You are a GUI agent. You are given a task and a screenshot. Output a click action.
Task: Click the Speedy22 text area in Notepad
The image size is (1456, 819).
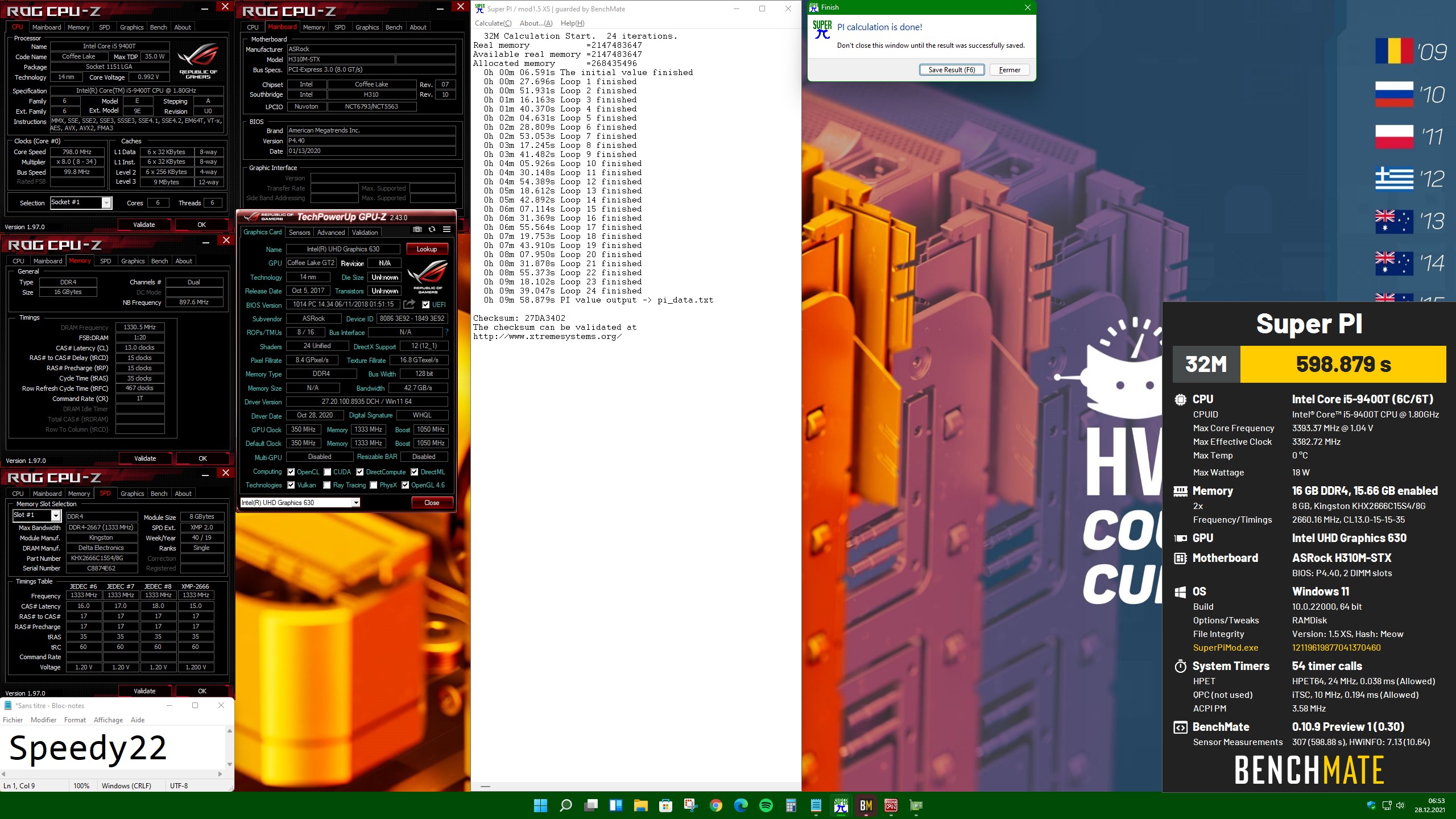click(x=113, y=747)
